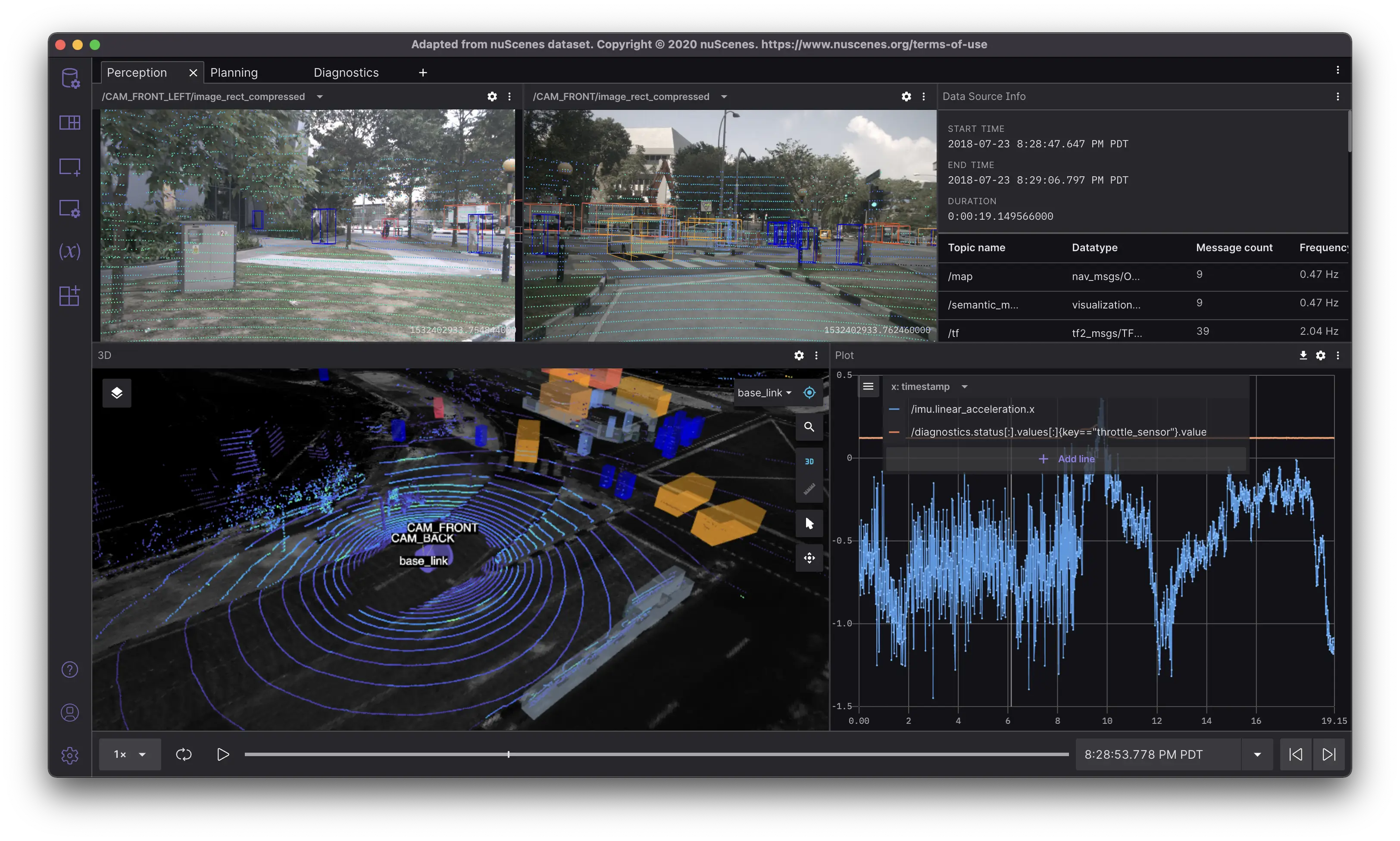Toggle 3D camera perspective mode
Viewport: 1400px width, 841px height.
(809, 461)
